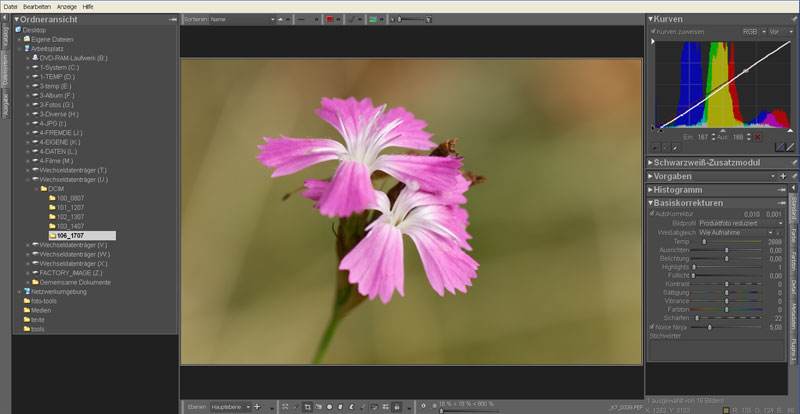Open the Anzeige menu
Image resolution: width=800 pixels, height=414 pixels.
tap(66, 5)
